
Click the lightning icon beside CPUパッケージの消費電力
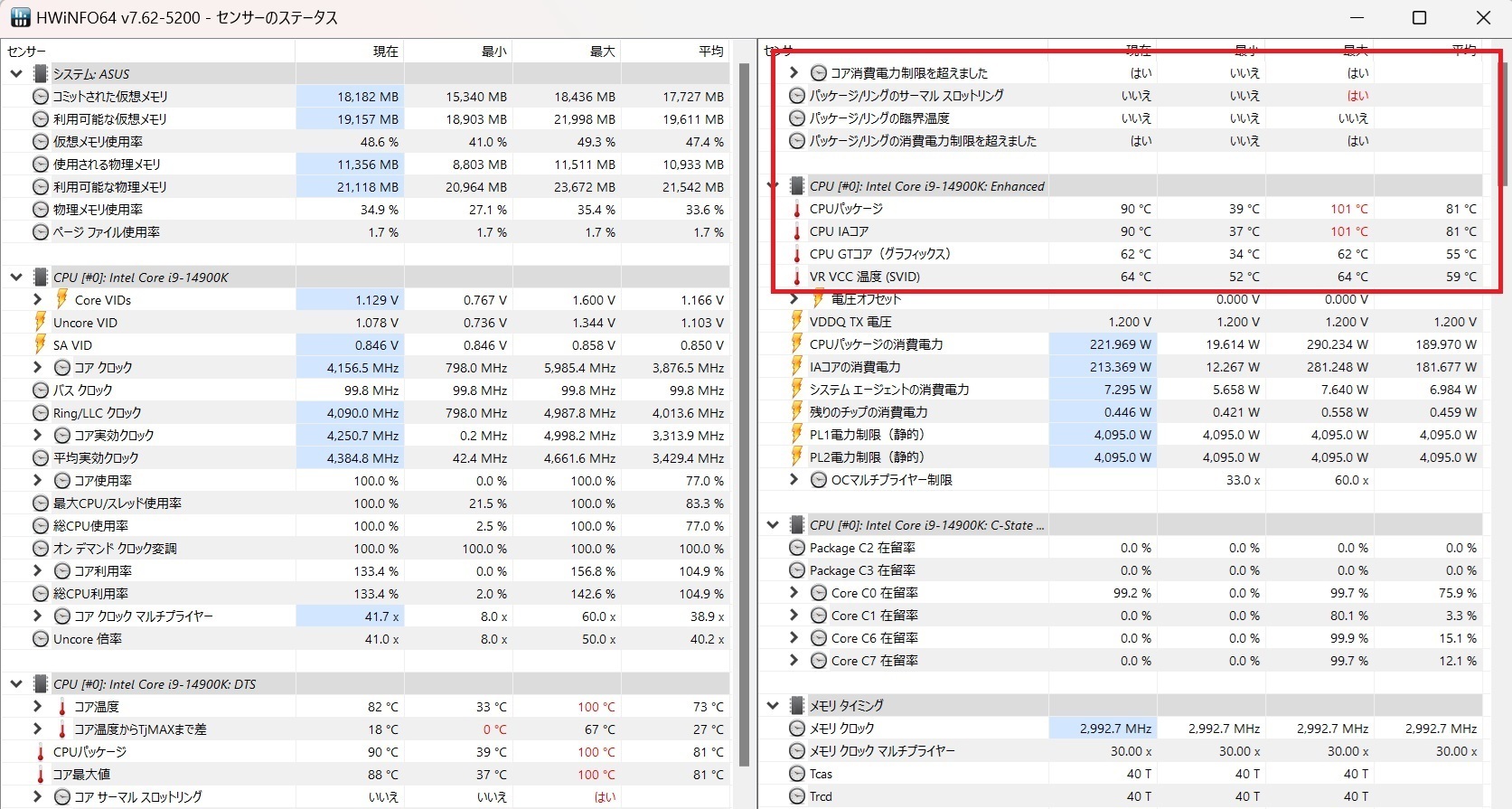pyautogui.click(x=797, y=343)
